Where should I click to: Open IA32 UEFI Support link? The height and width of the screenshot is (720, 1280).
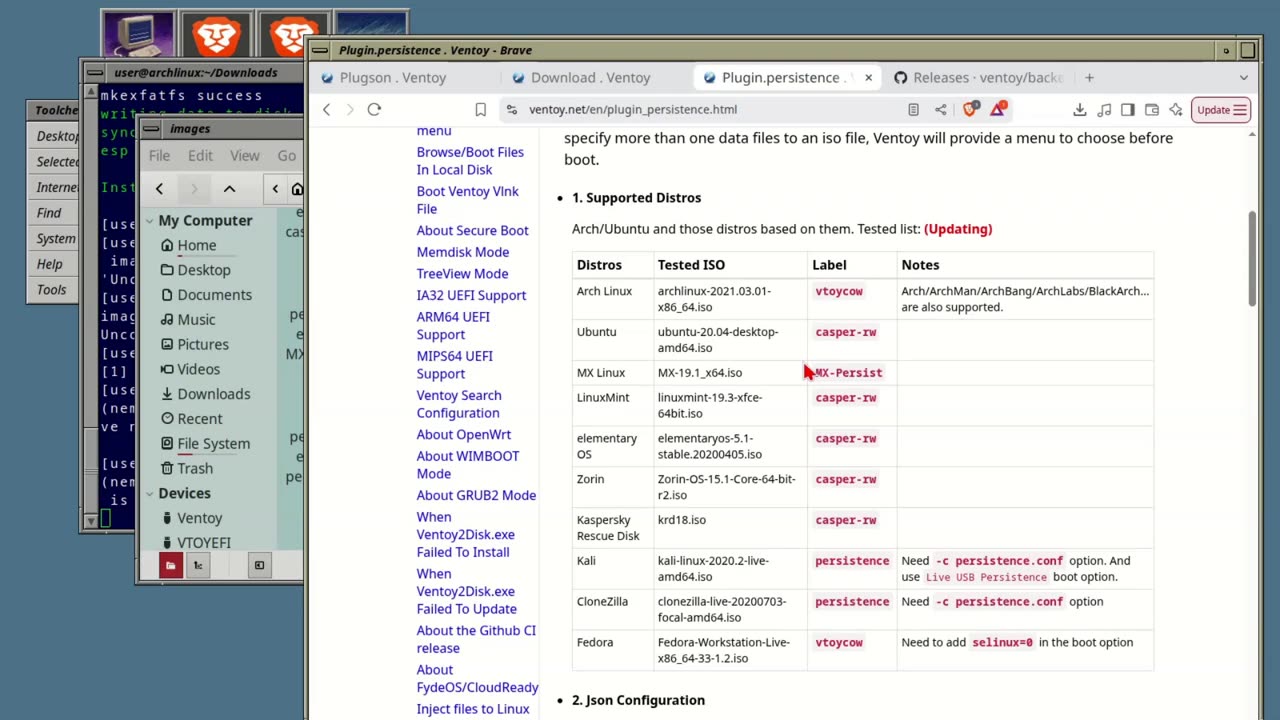click(x=471, y=295)
